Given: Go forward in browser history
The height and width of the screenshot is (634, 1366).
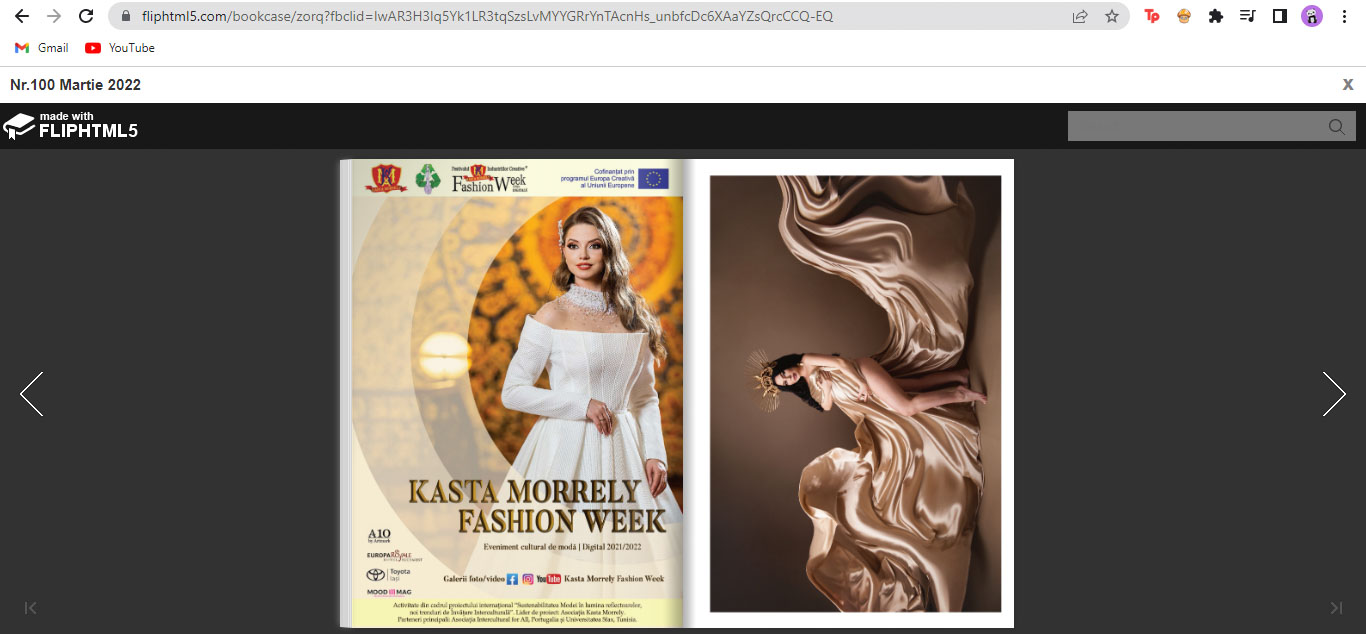Looking at the screenshot, I should click(x=54, y=16).
